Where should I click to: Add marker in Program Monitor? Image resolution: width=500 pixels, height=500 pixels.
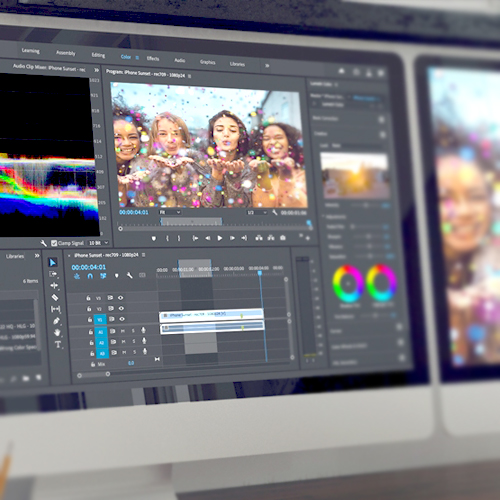pyautogui.click(x=154, y=238)
